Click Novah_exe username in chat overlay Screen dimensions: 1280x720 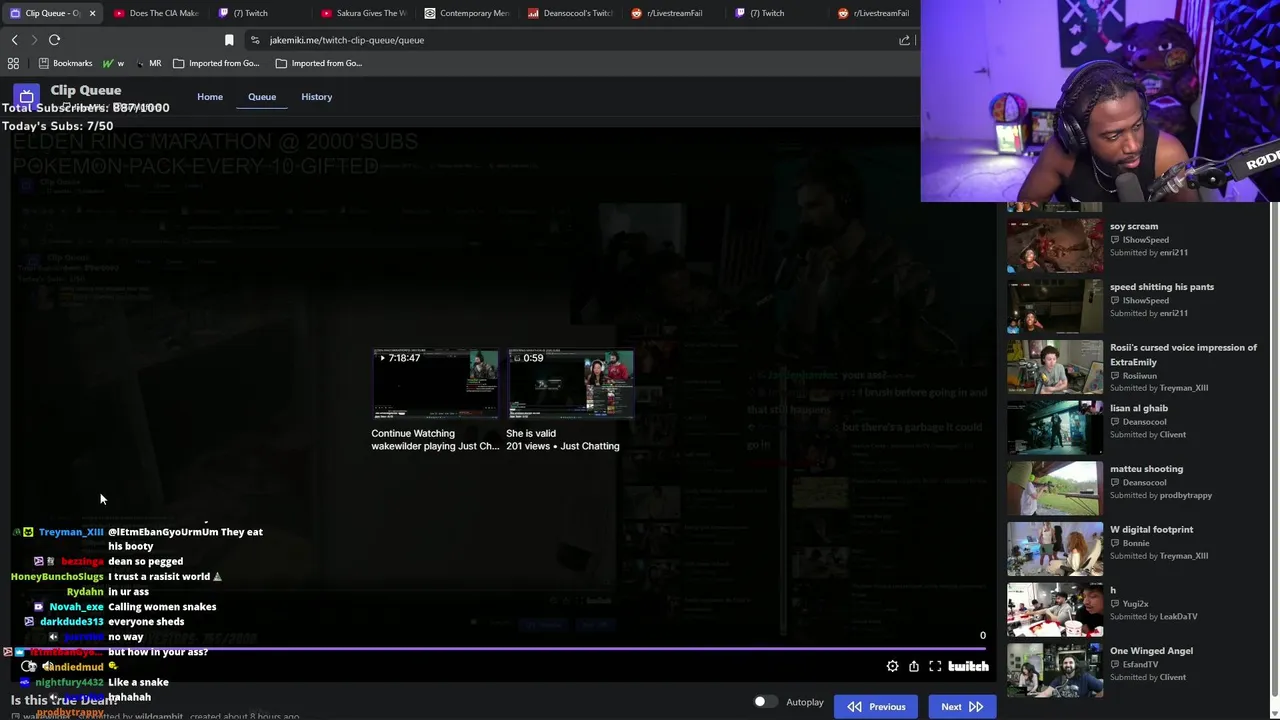click(76, 607)
